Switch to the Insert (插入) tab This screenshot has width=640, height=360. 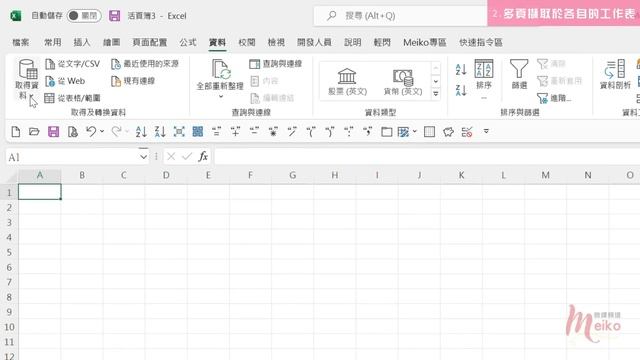pyautogui.click(x=82, y=42)
